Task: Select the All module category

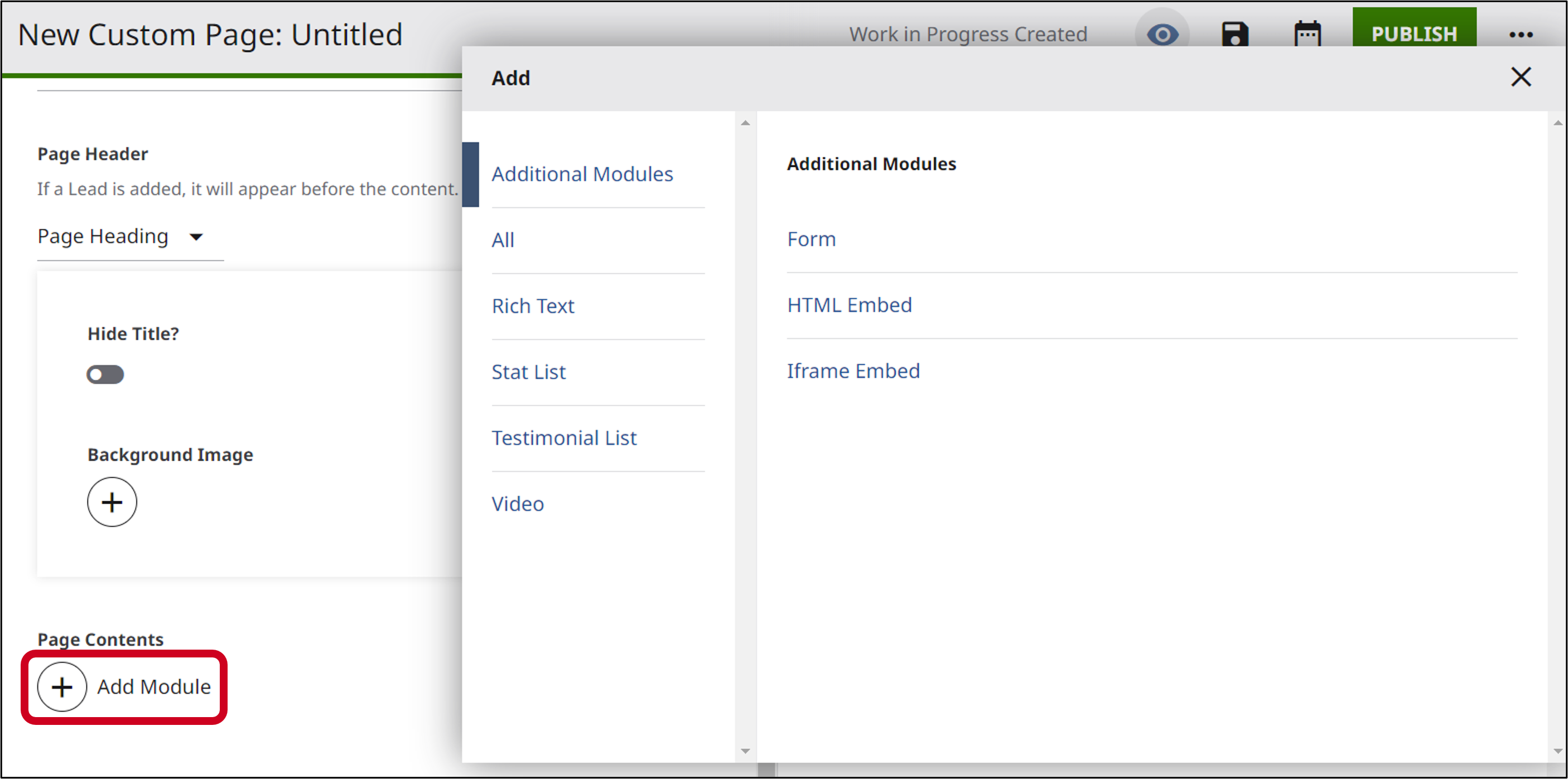Action: 503,240
